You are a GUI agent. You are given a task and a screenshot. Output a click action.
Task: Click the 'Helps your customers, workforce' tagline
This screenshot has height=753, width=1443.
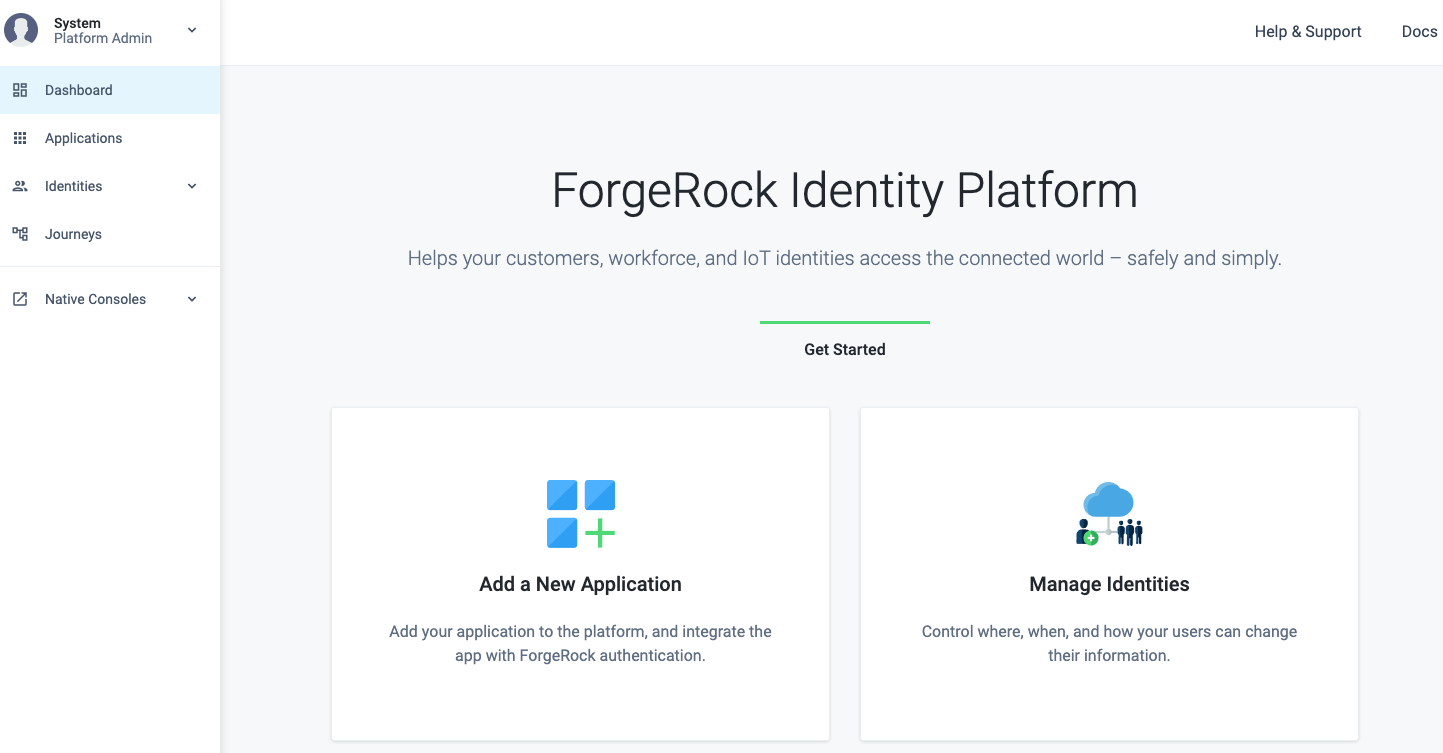pos(845,258)
